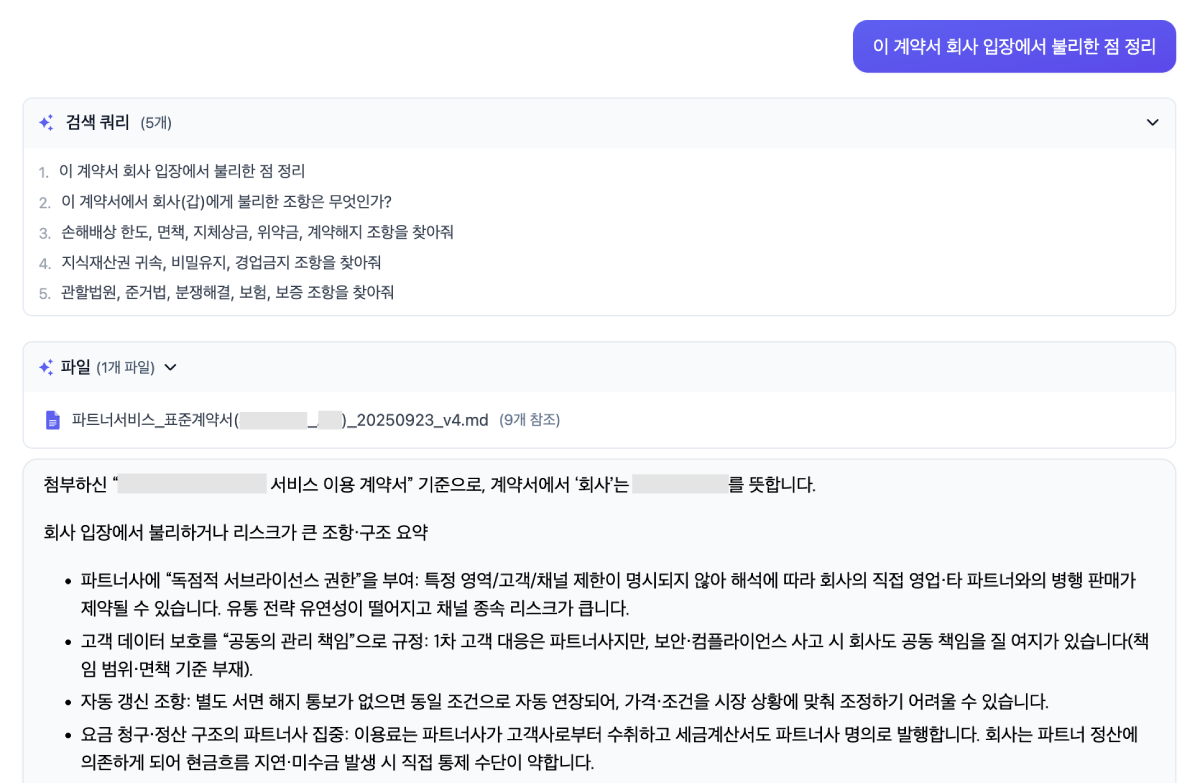This screenshot has width=1200, height=783.
Task: Select the user message bubble 이 계약서 회사 입장에서 불리한 점 정리
Action: point(1014,46)
